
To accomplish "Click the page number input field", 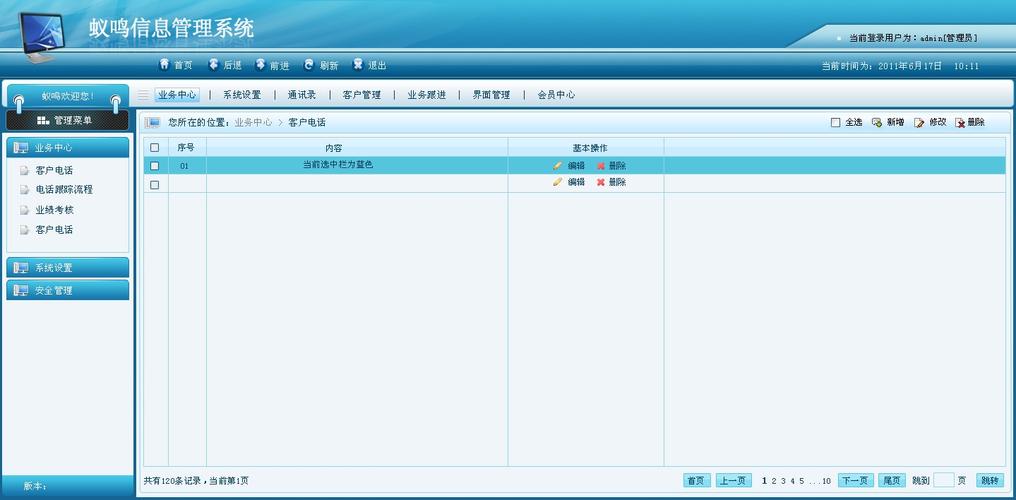I will coord(943,481).
